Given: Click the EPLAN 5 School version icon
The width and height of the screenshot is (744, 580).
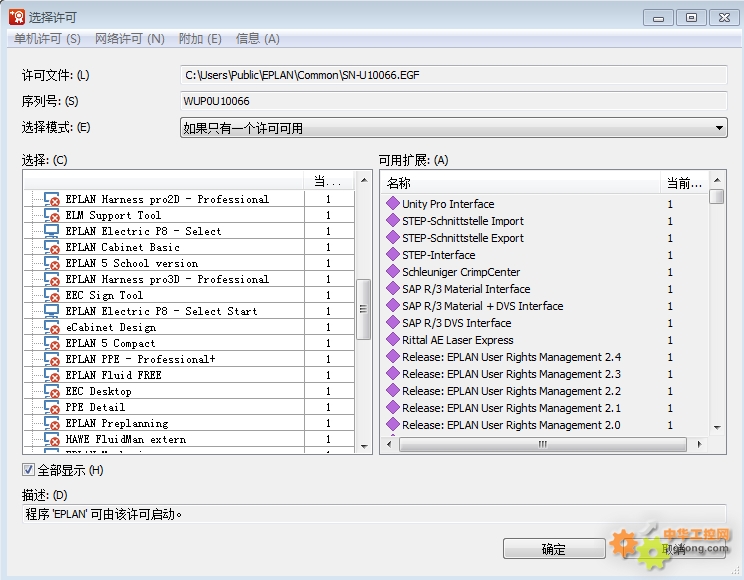Looking at the screenshot, I should pos(52,263).
